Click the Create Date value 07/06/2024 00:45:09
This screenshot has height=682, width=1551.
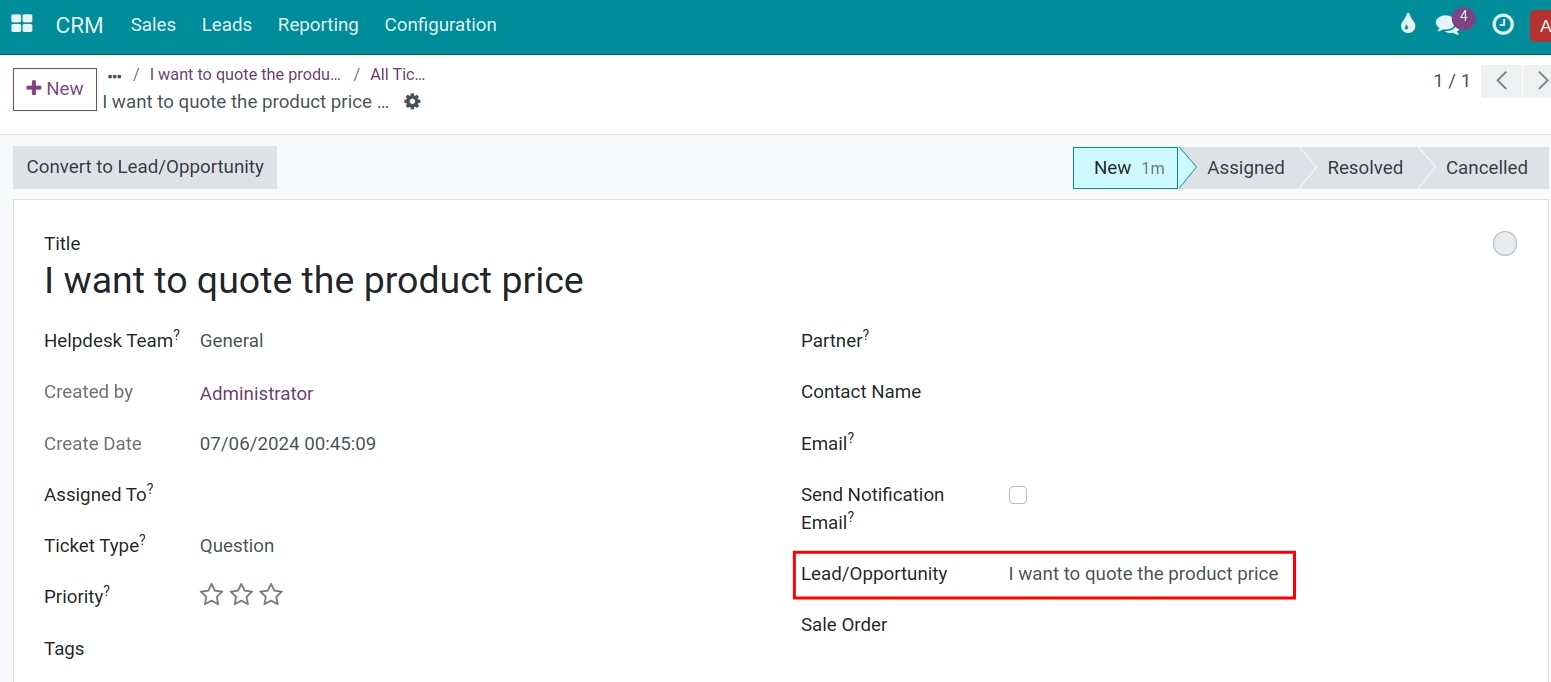coord(288,444)
